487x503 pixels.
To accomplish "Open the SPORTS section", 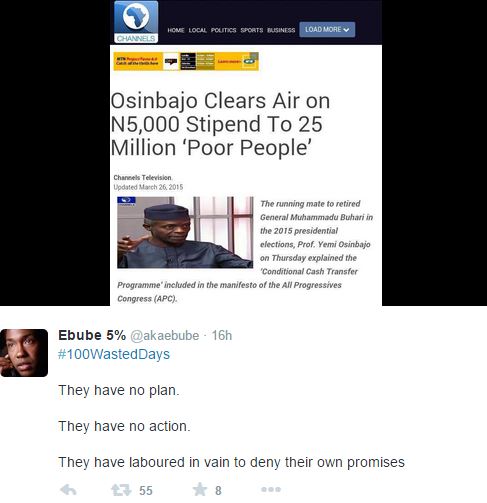I will coord(252,30).
